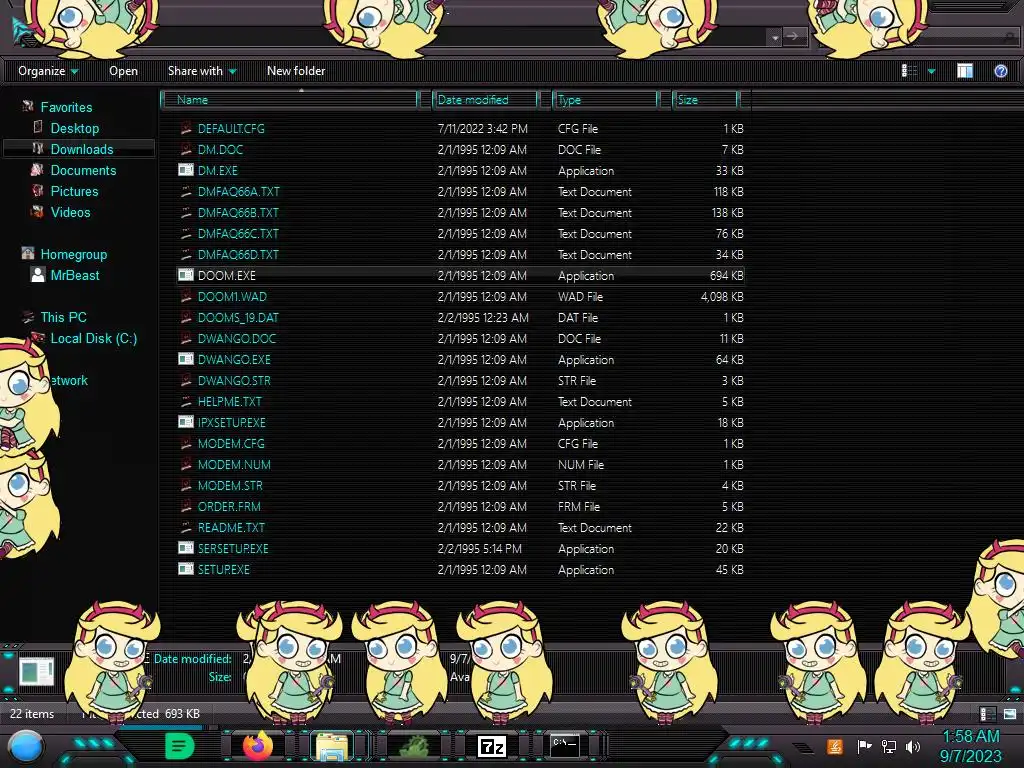Click the SETUP.EXE application icon
Screen dimensions: 1024x768
click(x=185, y=569)
